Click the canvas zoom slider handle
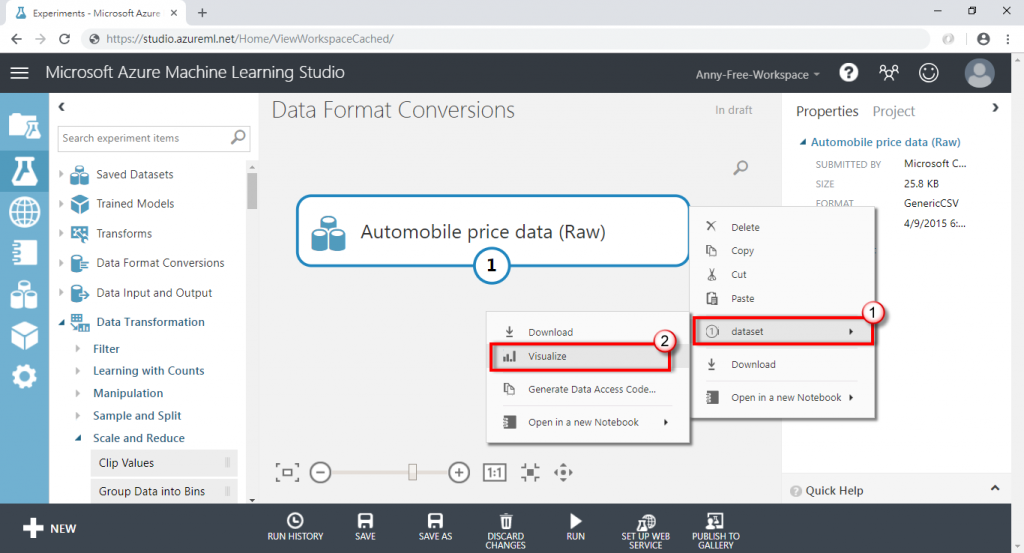Image resolution: width=1024 pixels, height=553 pixels. 412,472
